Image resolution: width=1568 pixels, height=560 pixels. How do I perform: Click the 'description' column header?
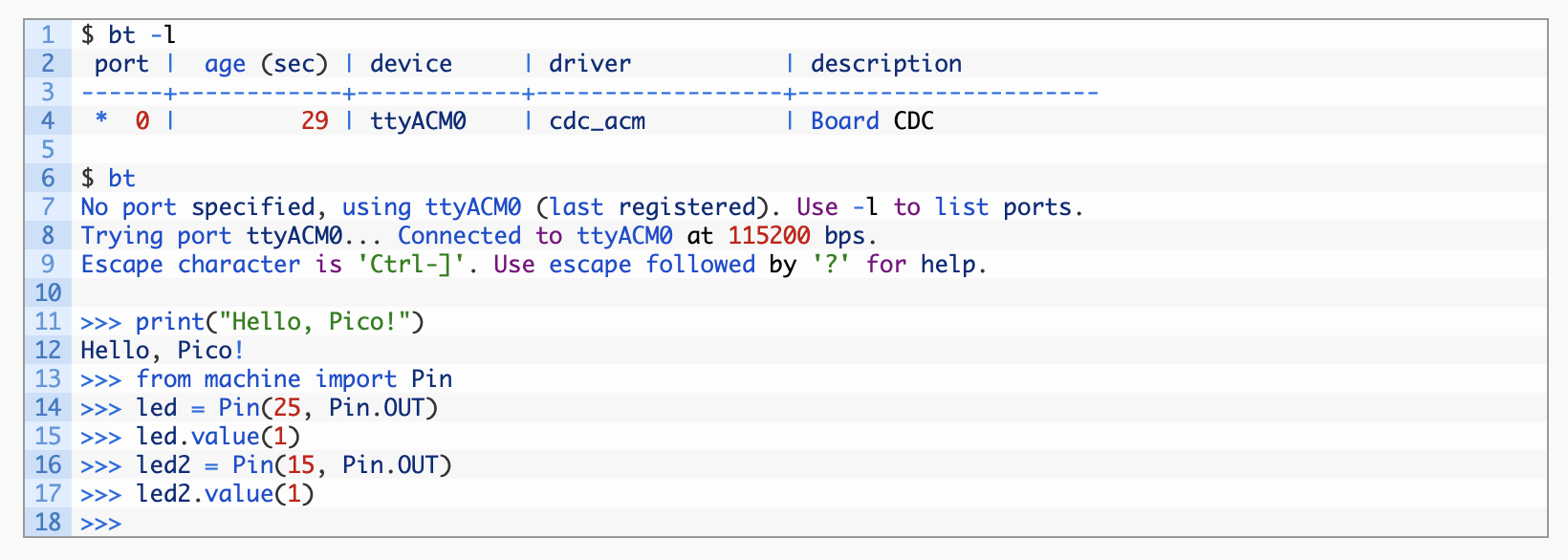pos(886,64)
